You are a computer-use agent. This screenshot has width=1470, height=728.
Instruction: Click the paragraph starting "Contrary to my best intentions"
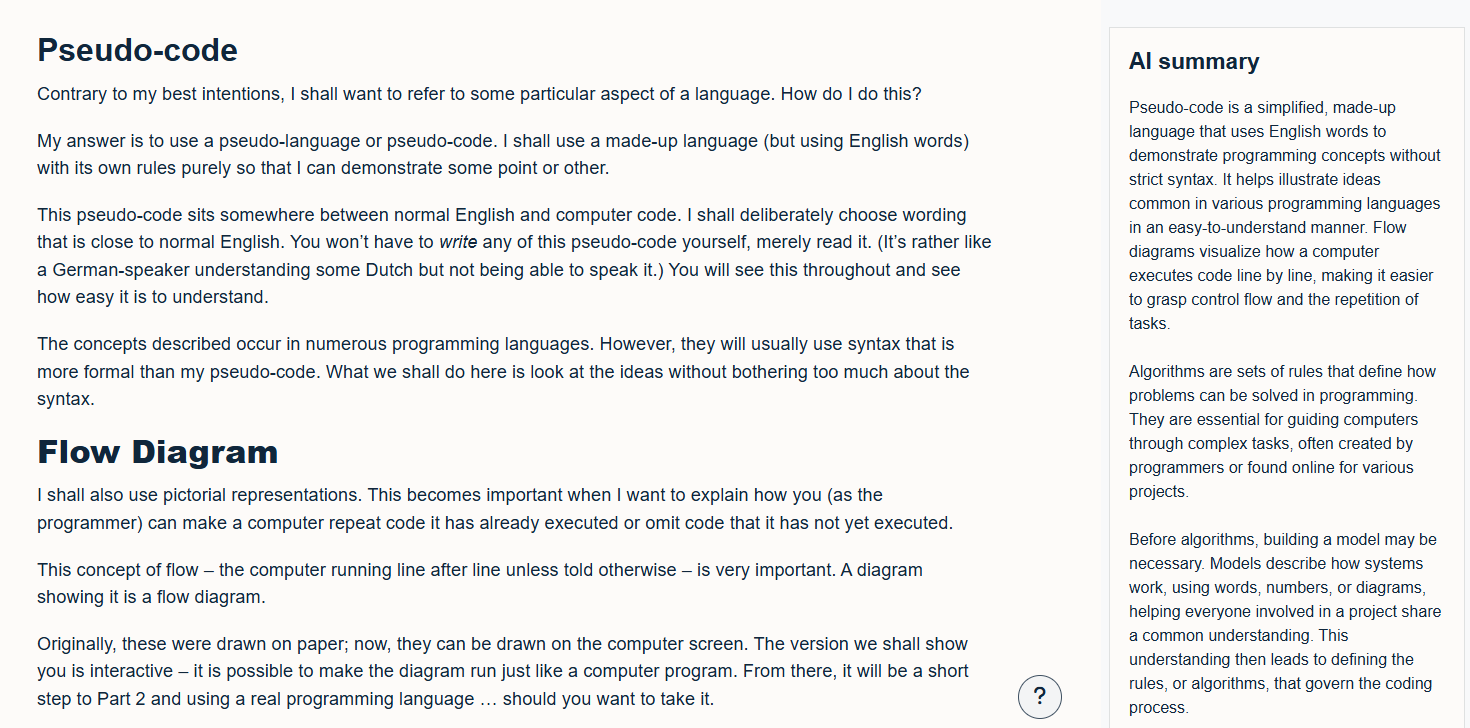tap(479, 95)
